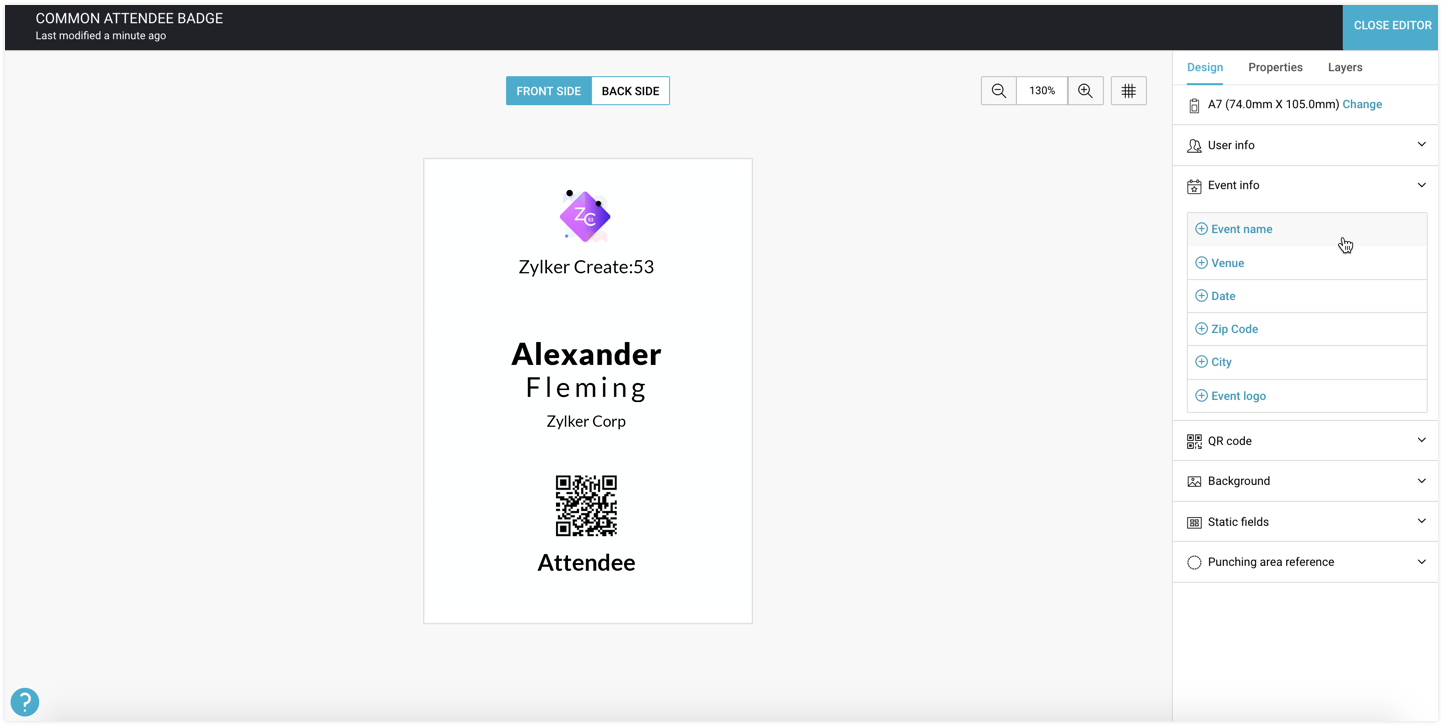Screen dimensions: 1443x726
Task: Switch to the Front Side view
Action: click(x=548, y=91)
